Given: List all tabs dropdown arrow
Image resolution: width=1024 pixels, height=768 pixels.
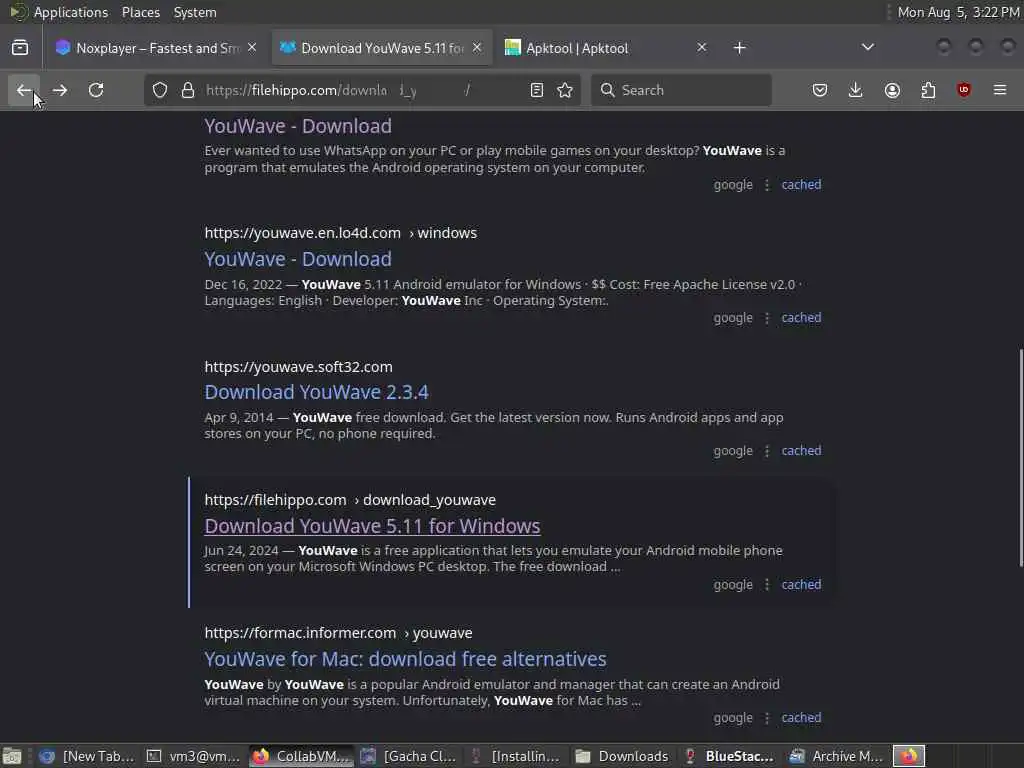Looking at the screenshot, I should 868,47.
